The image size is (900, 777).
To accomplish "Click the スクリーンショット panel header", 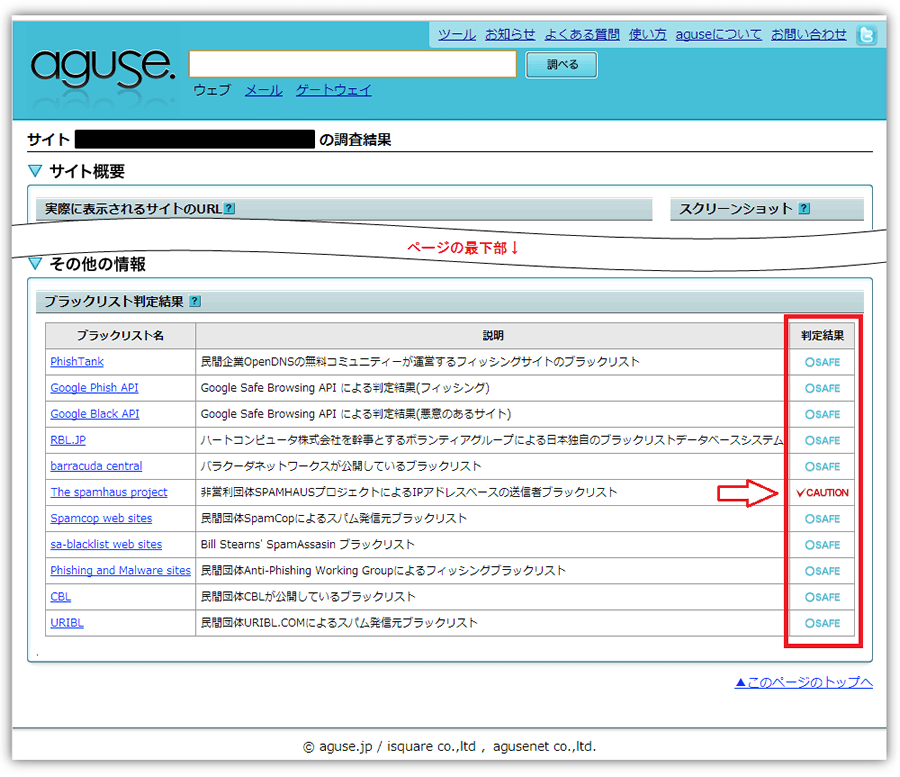I will tap(767, 209).
